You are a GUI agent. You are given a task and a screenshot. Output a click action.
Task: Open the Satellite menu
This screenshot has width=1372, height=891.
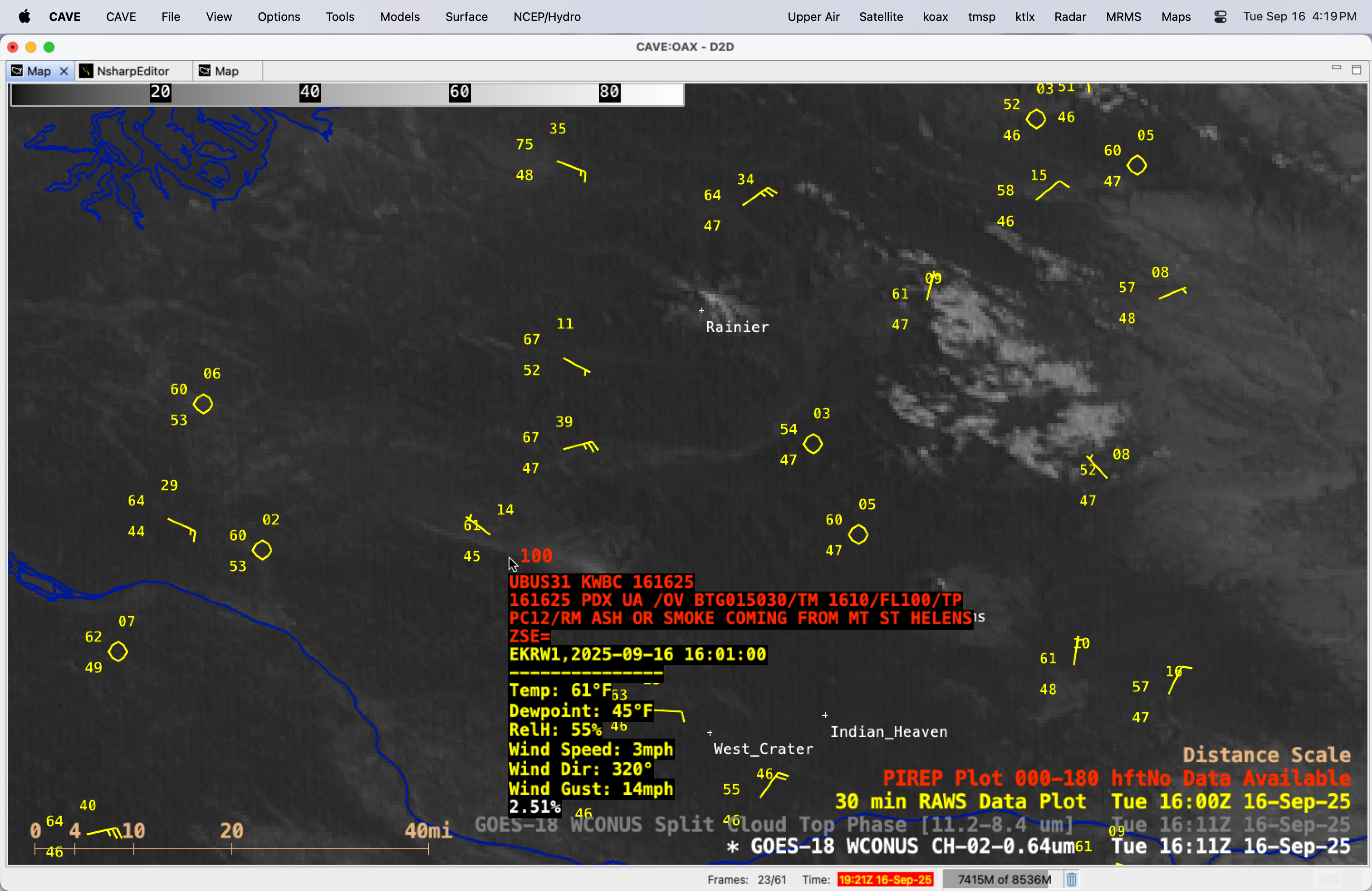[x=880, y=17]
